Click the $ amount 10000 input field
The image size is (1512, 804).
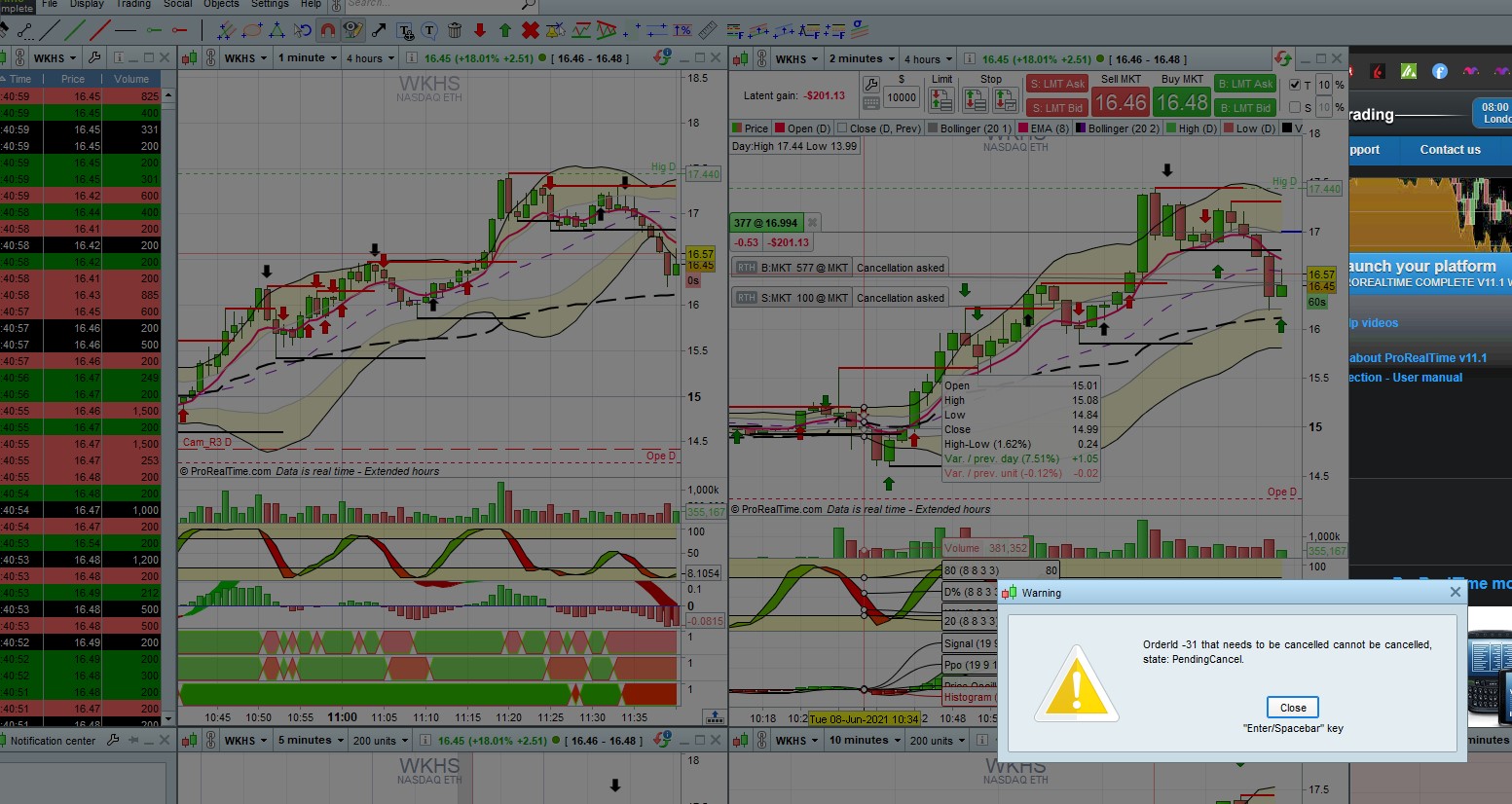pos(902,97)
